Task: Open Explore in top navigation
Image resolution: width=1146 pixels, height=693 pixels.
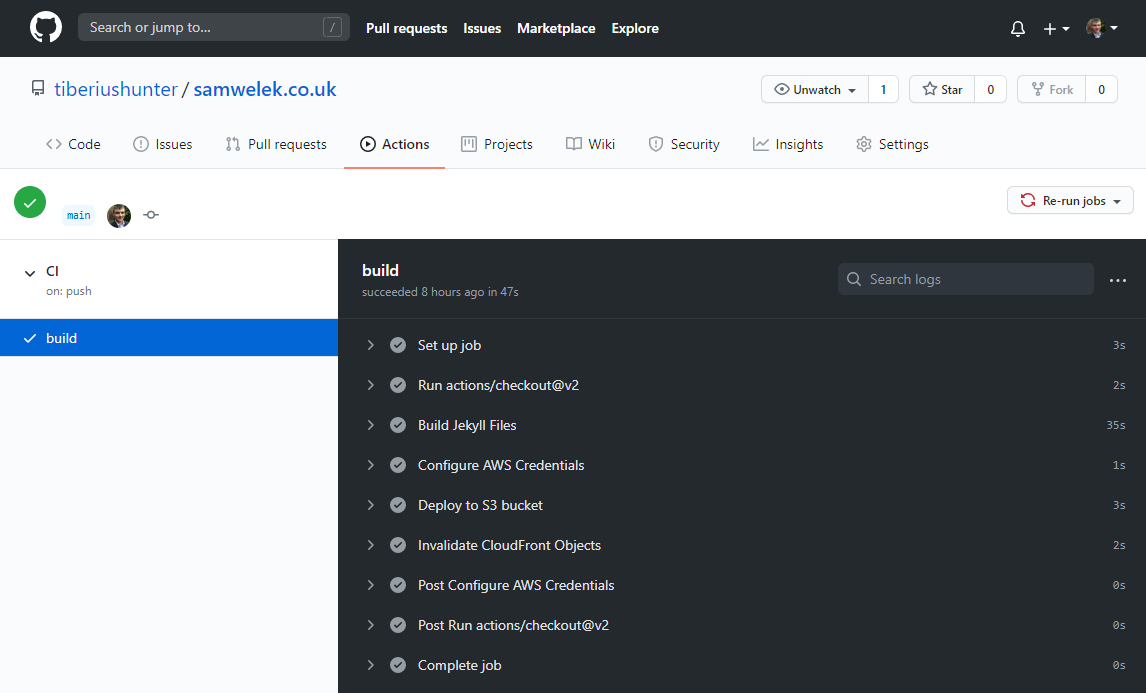Action: point(634,29)
